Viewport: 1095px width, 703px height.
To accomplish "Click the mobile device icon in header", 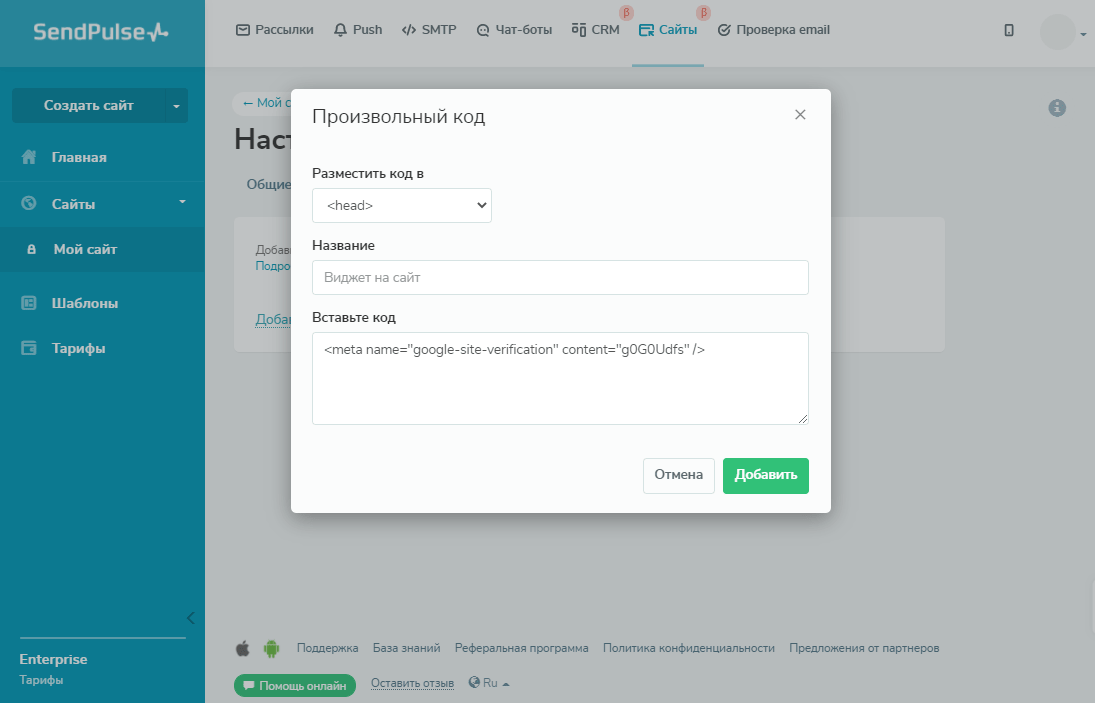I will [1009, 31].
